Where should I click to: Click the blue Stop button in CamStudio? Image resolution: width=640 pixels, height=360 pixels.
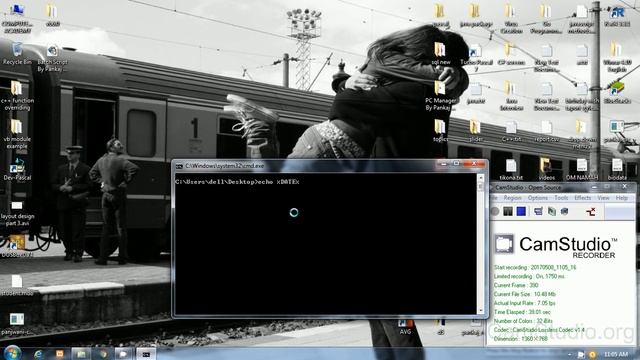click(521, 211)
